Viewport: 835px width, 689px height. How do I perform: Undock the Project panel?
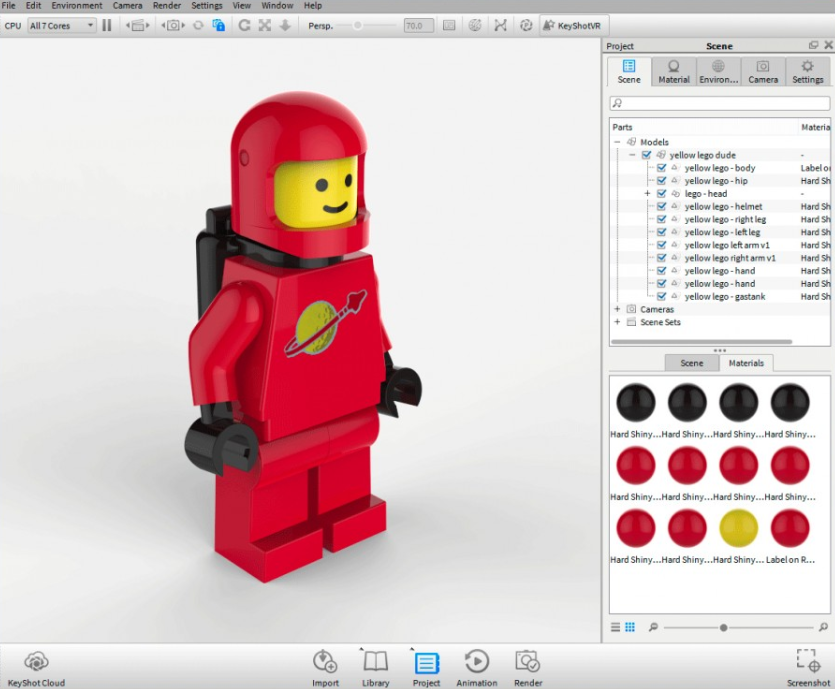(x=813, y=46)
